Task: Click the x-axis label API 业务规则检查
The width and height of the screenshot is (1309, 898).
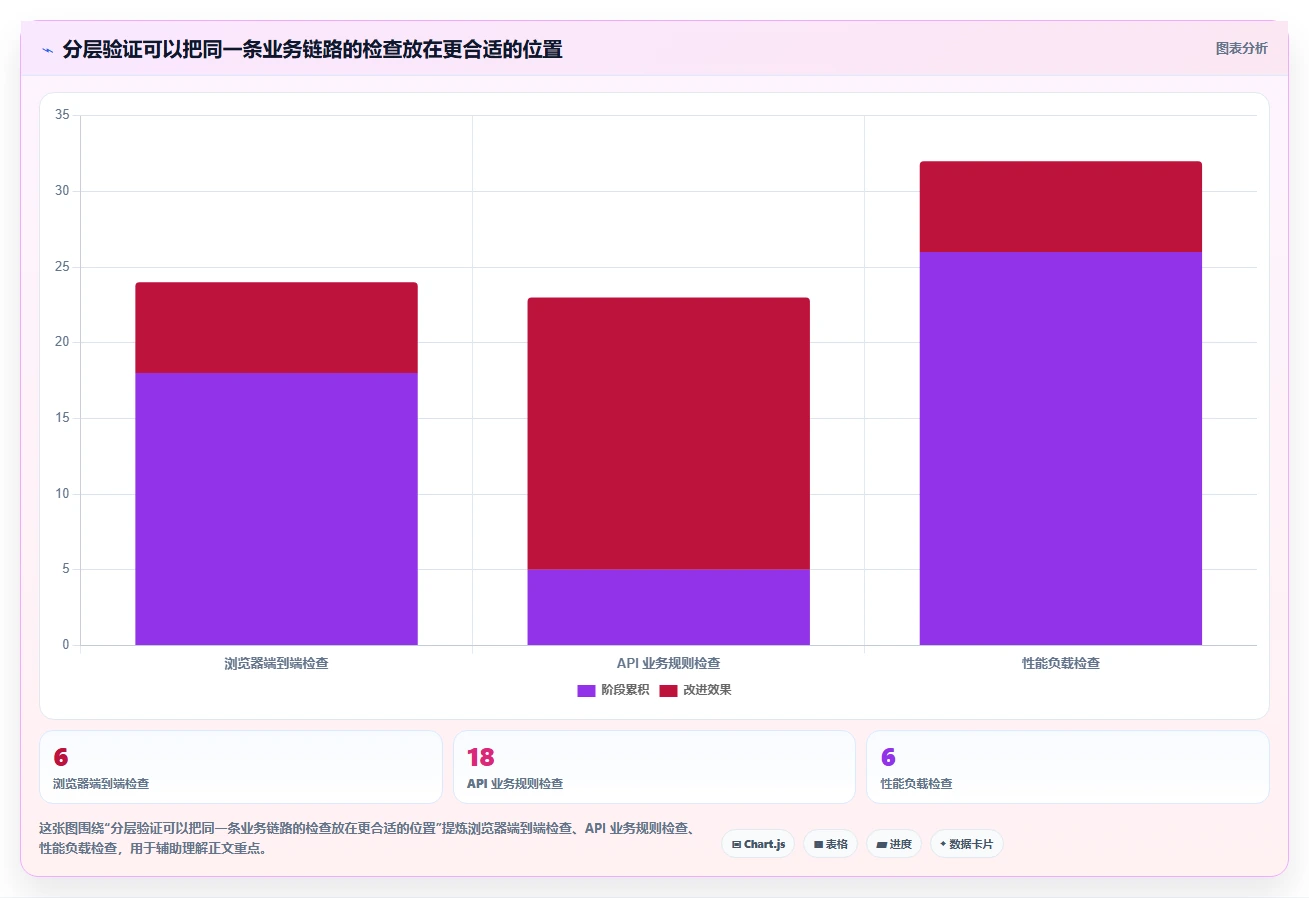Action: point(668,663)
